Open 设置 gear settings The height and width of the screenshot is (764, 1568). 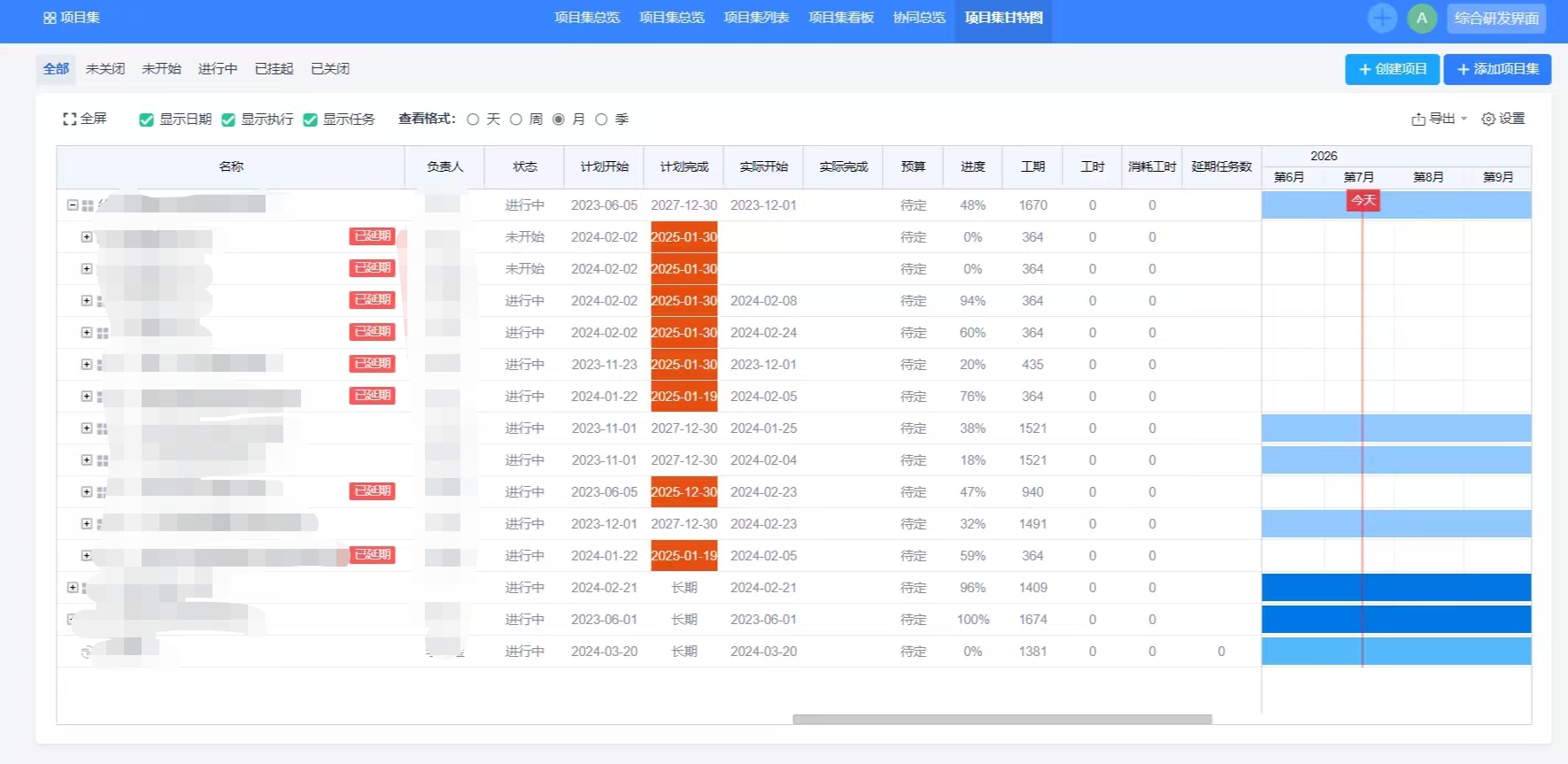(x=1503, y=119)
